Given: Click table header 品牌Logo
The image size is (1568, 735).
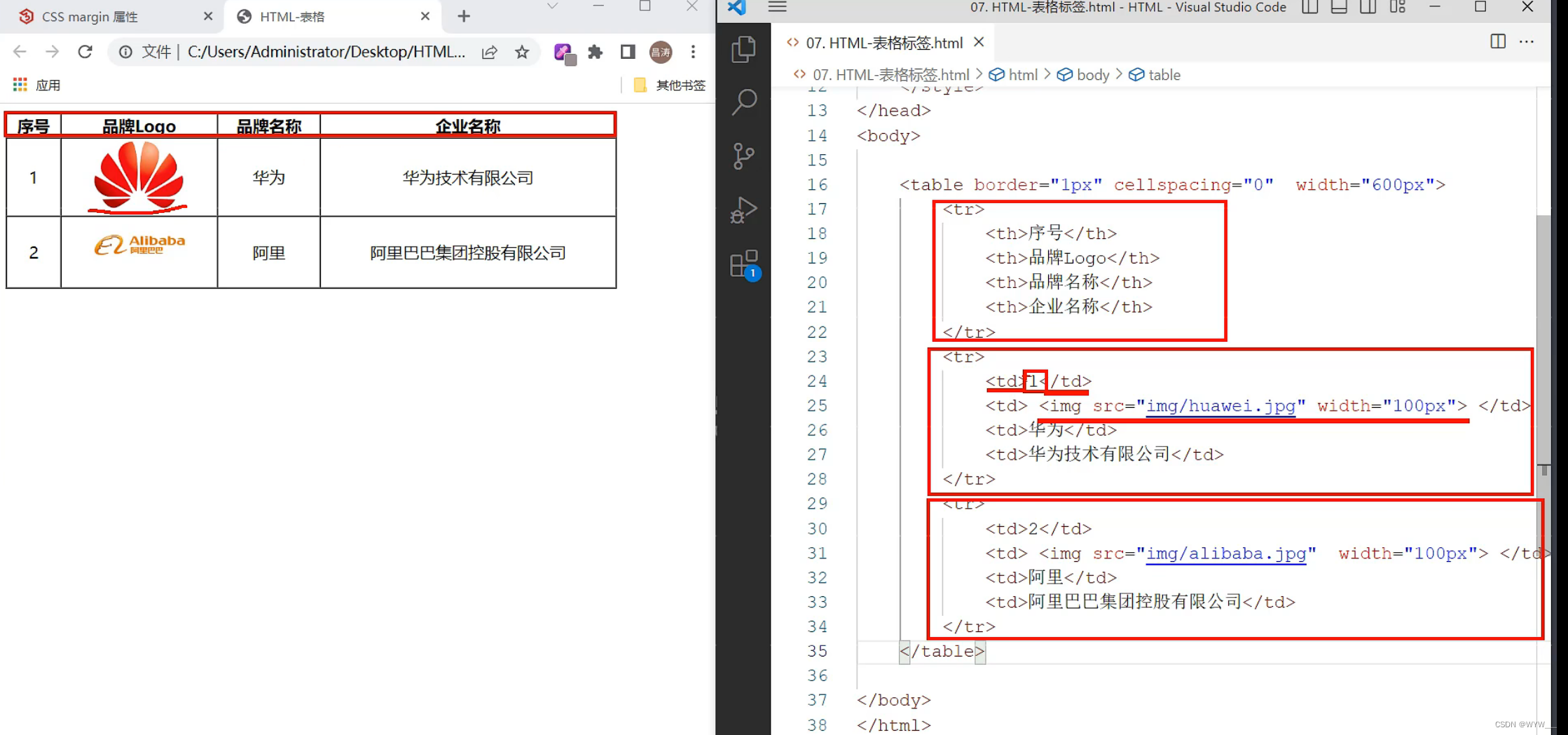Looking at the screenshot, I should click(x=139, y=126).
